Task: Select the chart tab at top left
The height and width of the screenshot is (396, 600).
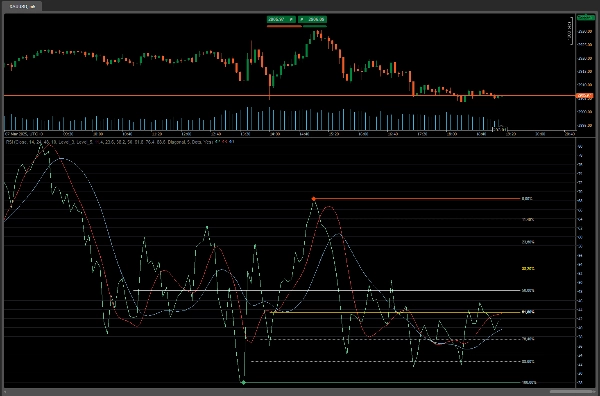Action: point(22,6)
